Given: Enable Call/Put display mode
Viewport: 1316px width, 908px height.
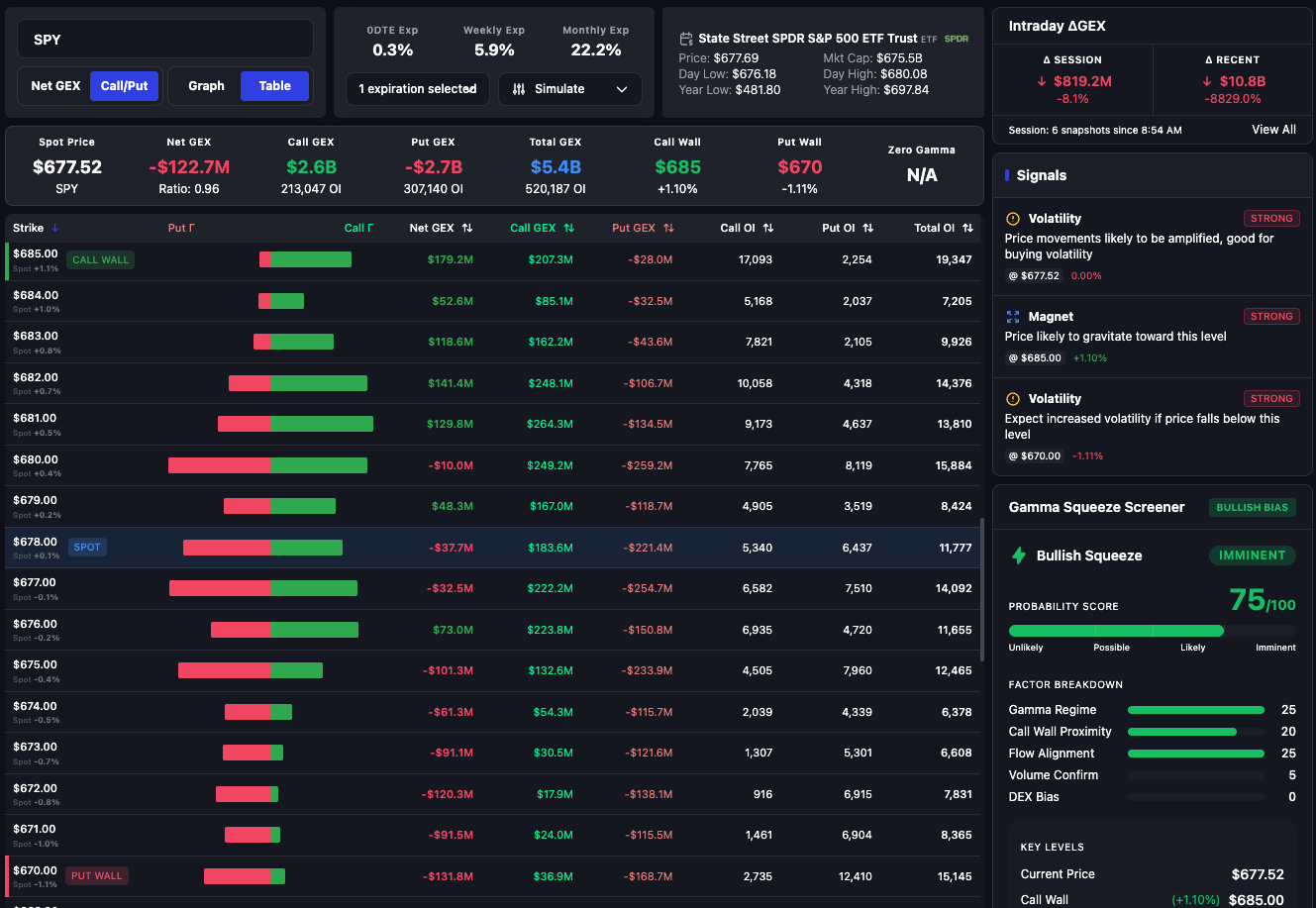Looking at the screenshot, I should pyautogui.click(x=124, y=86).
